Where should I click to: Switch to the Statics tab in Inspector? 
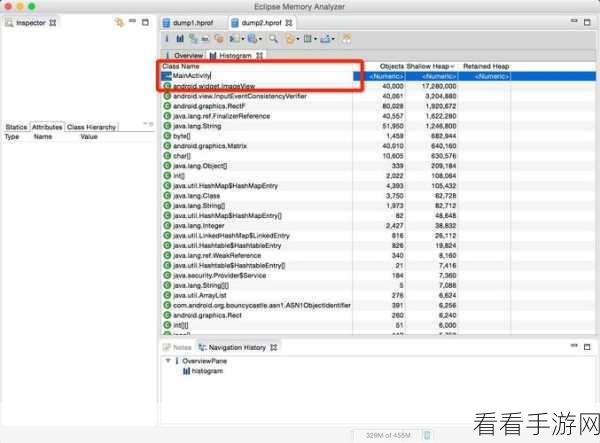(16, 127)
